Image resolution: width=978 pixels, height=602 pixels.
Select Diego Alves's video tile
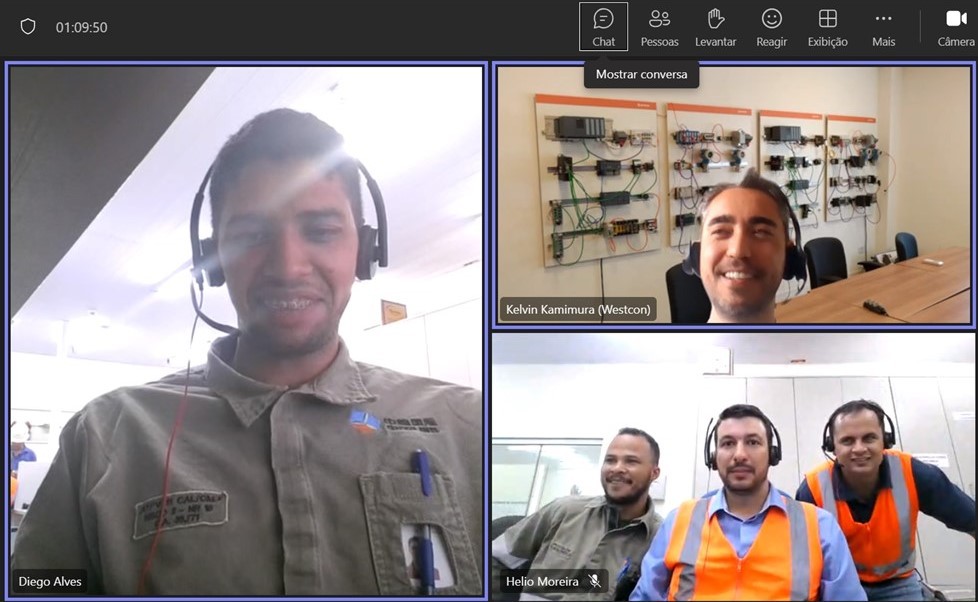point(246,331)
